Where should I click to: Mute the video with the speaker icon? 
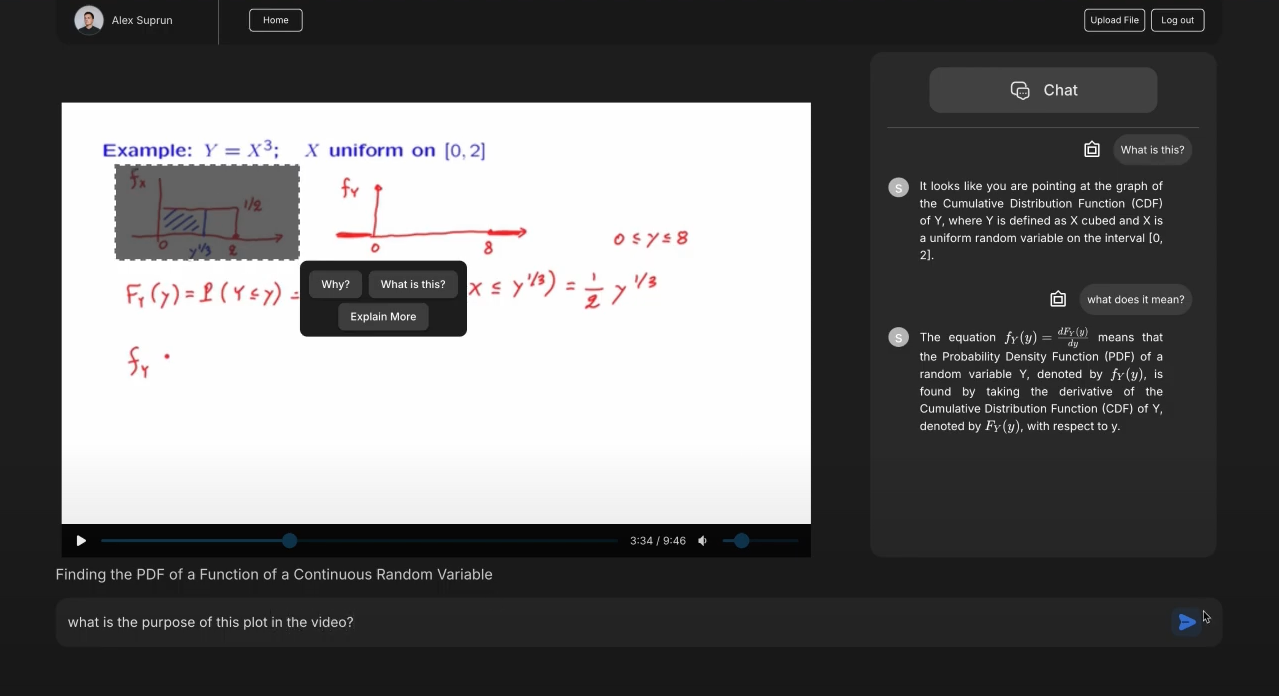coord(703,541)
